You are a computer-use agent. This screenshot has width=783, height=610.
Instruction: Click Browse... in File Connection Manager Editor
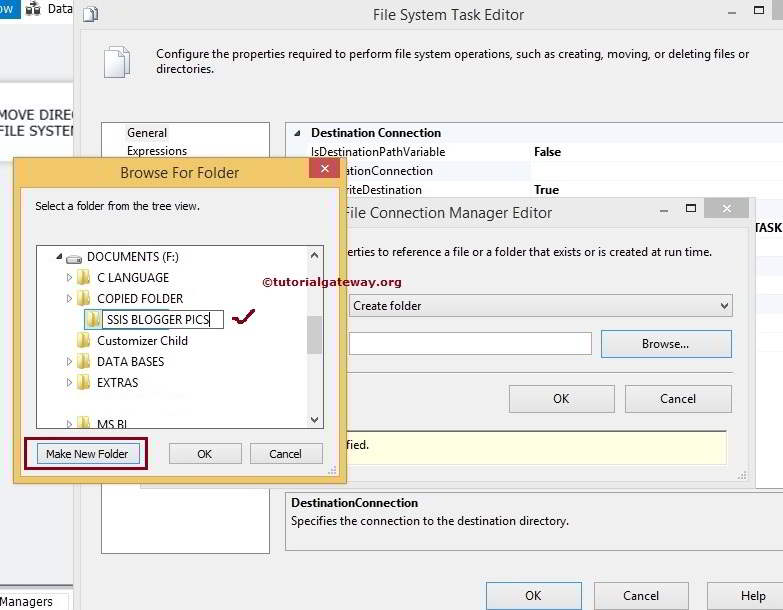tap(666, 344)
